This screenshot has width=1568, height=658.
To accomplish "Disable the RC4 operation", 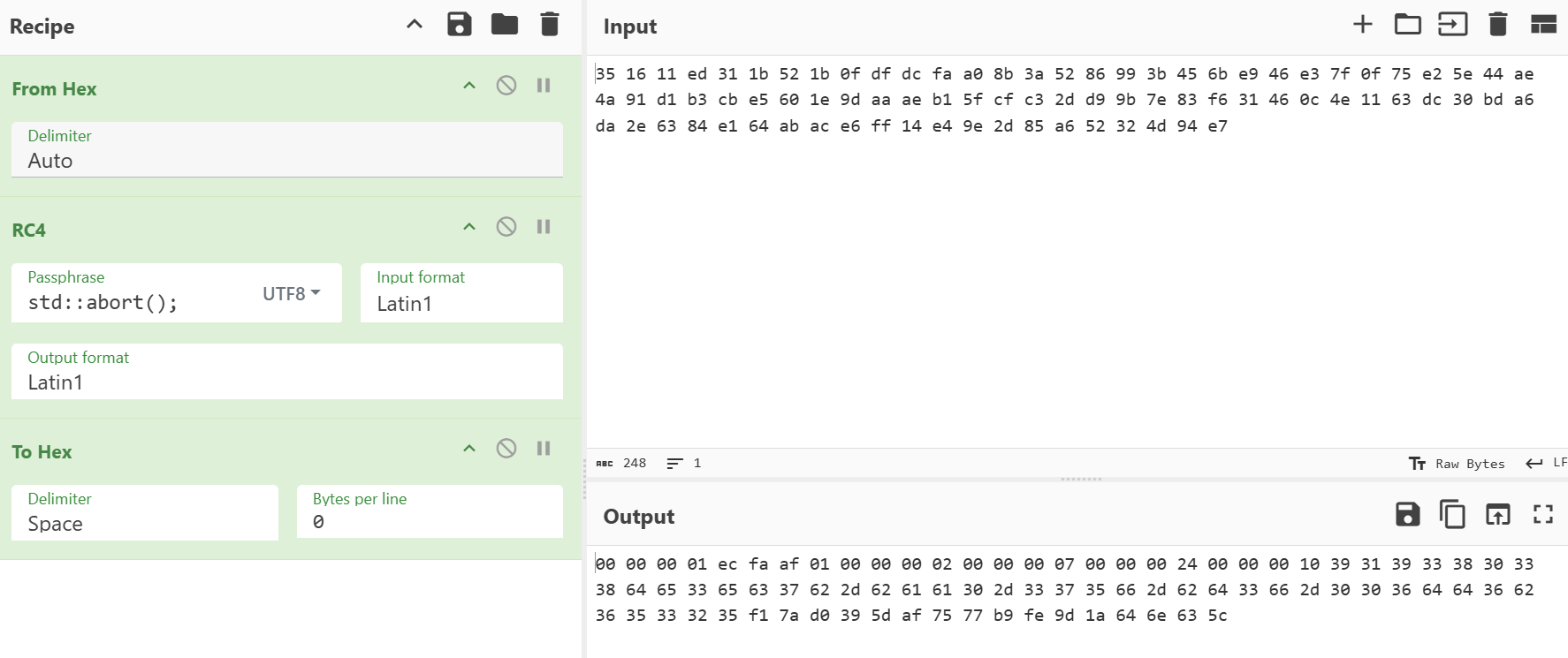I will click(506, 227).
